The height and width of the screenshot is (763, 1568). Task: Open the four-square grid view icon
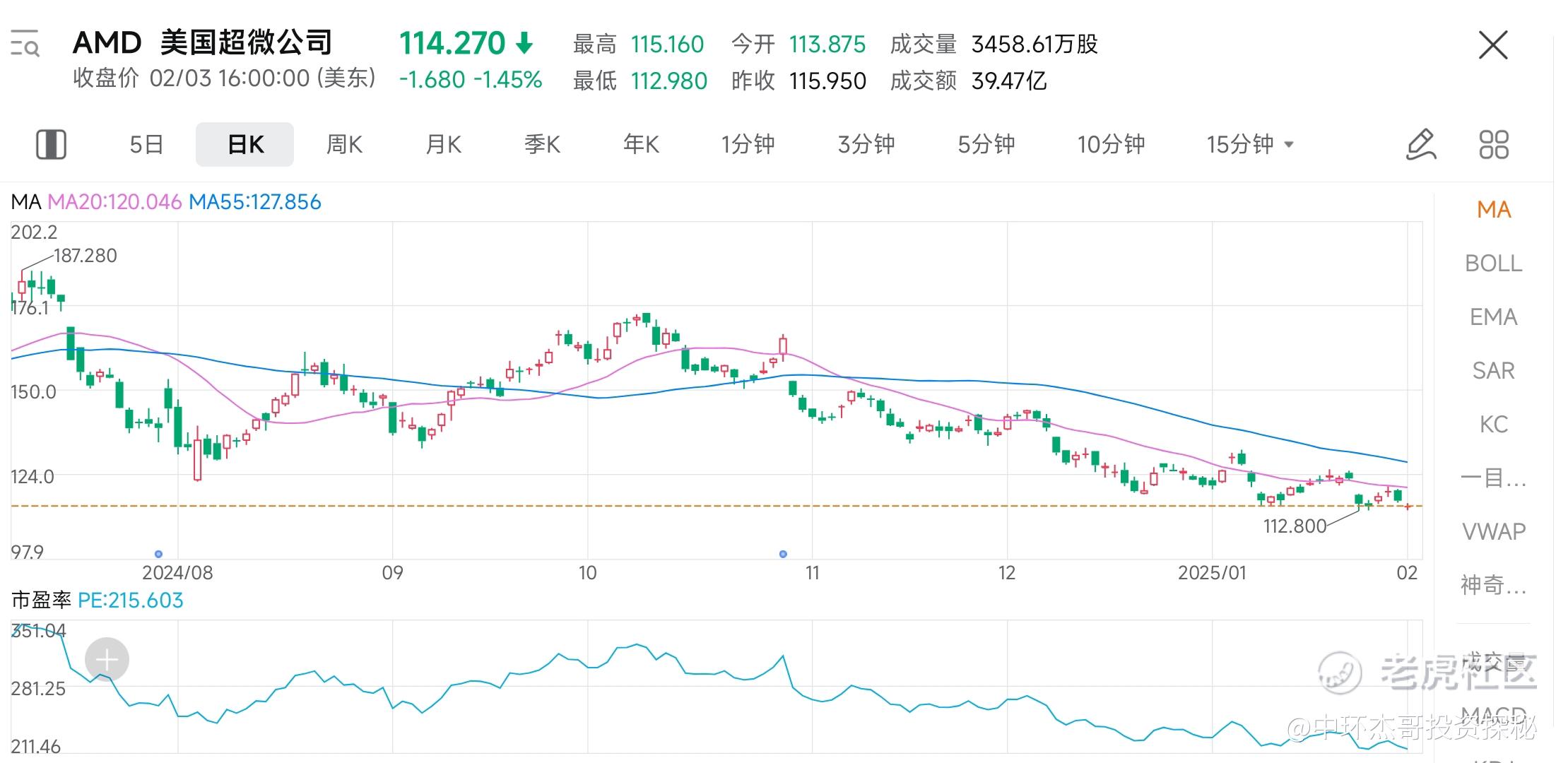click(x=1494, y=144)
